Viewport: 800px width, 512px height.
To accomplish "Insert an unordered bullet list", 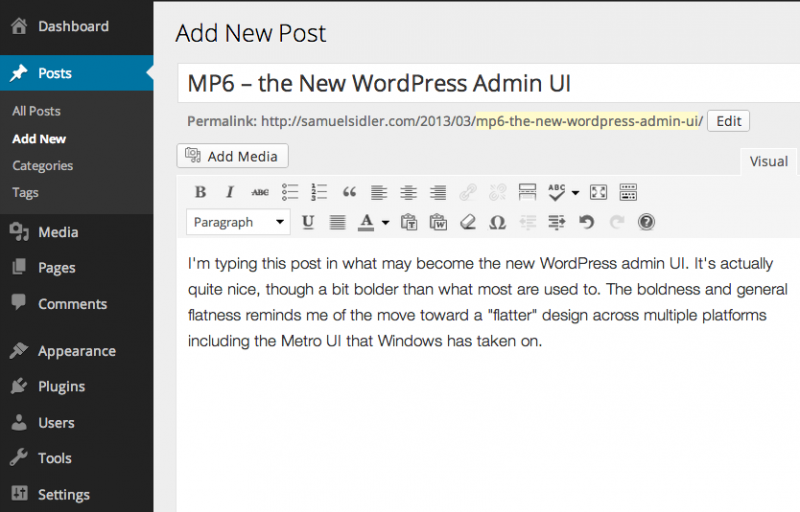I will [x=290, y=192].
